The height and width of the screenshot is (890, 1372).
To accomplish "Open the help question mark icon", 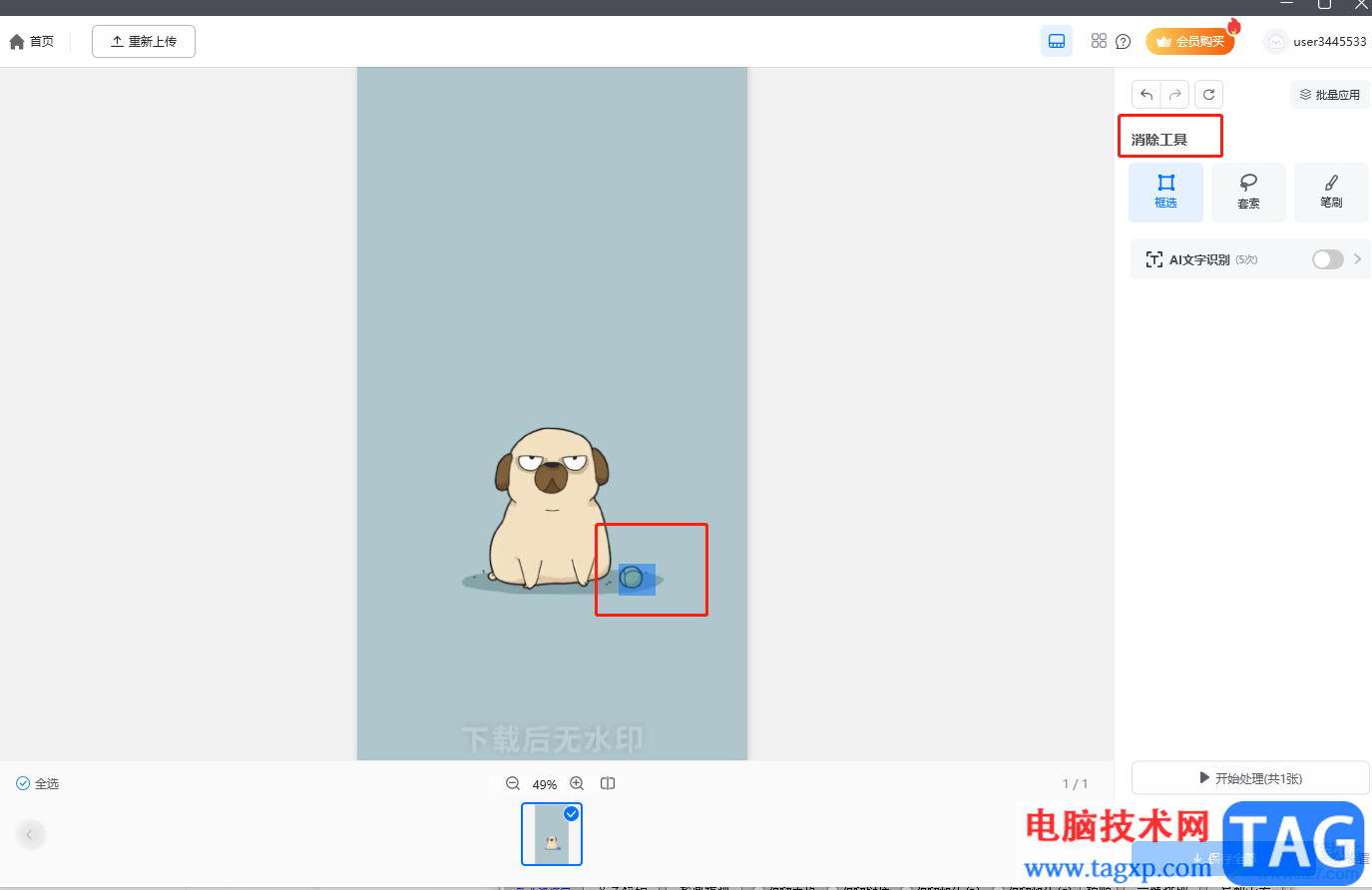I will [x=1124, y=42].
